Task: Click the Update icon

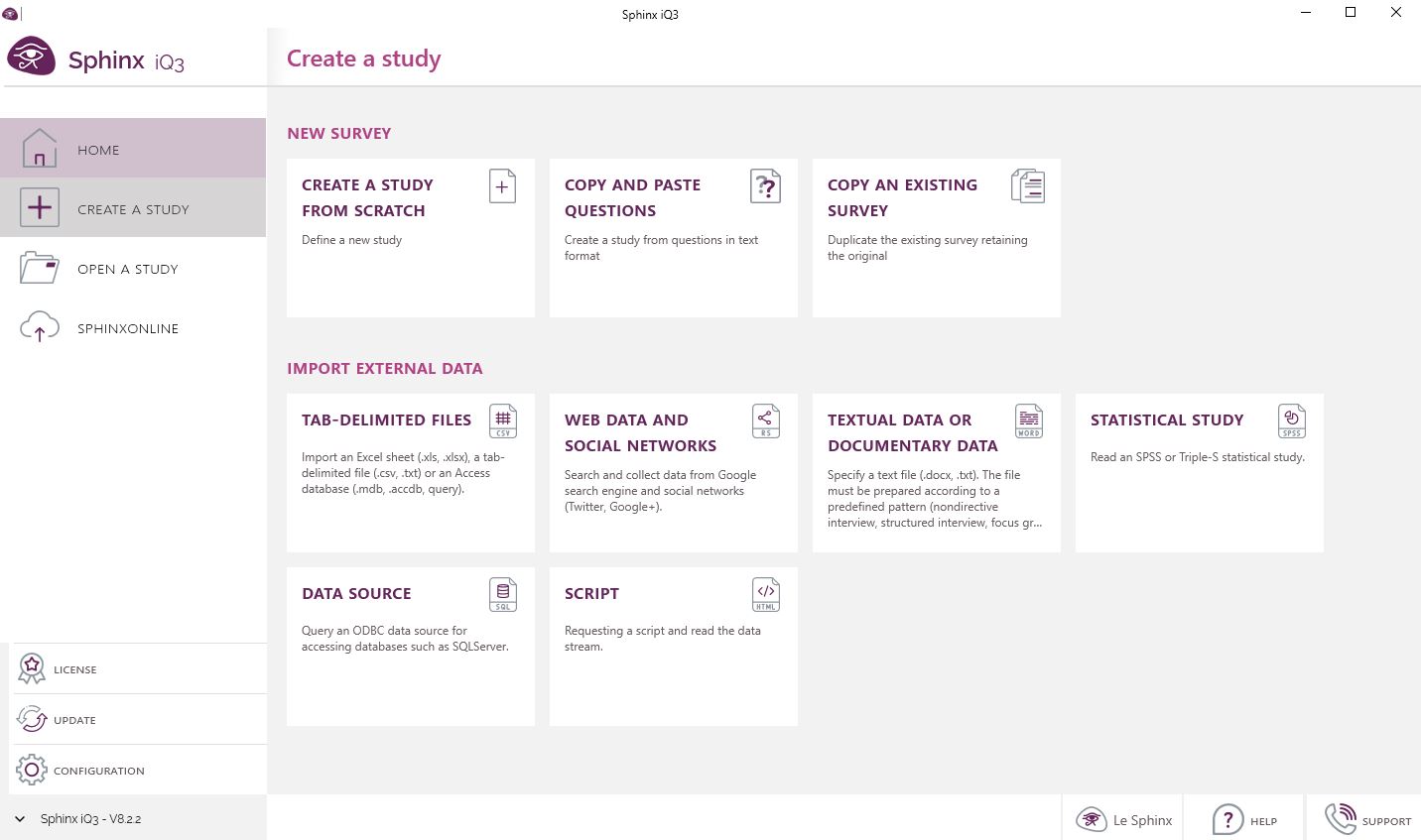Action: [x=31, y=719]
